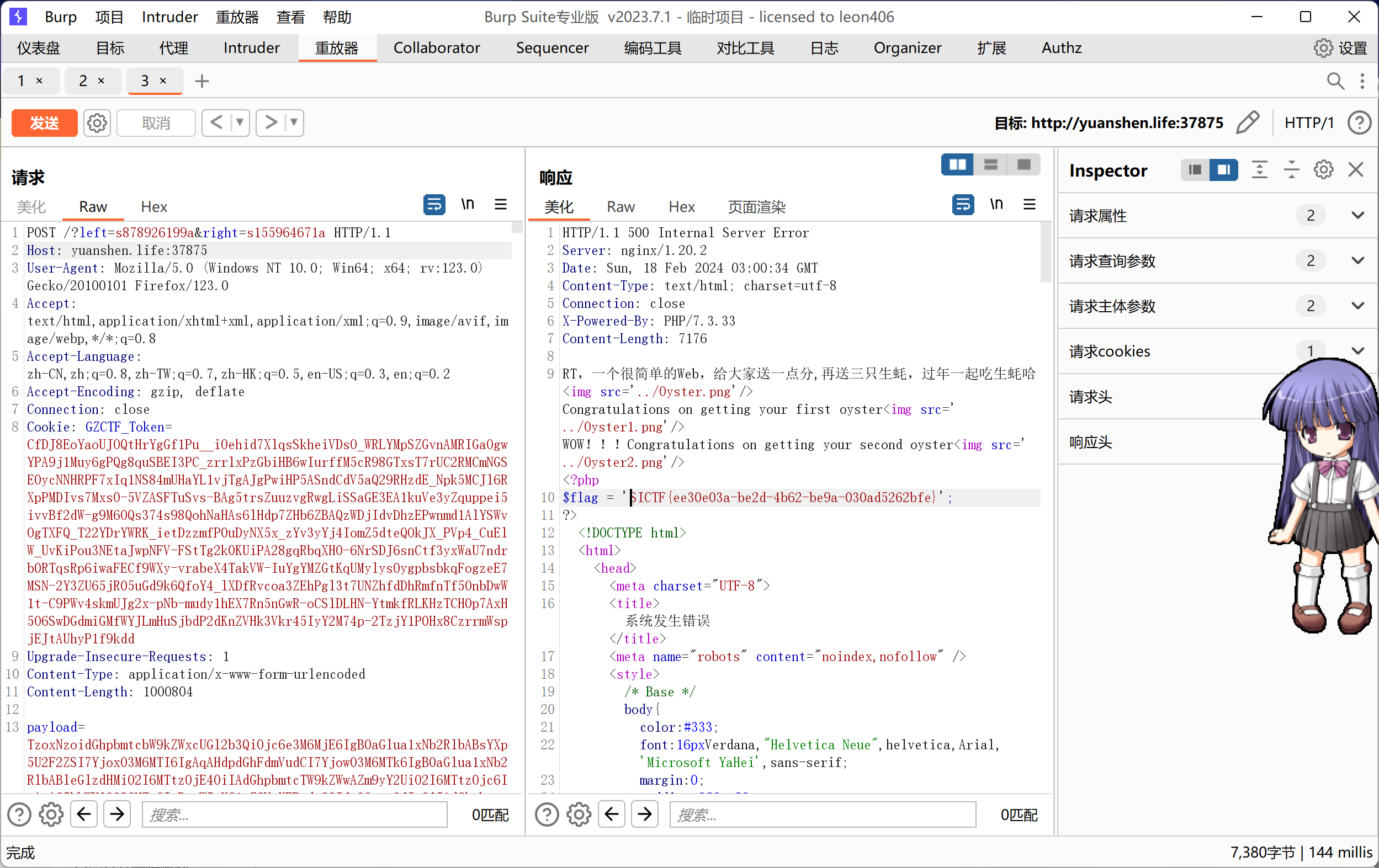Open the 编码工具 decoder tab
This screenshot has height=868, width=1379.
[x=653, y=48]
